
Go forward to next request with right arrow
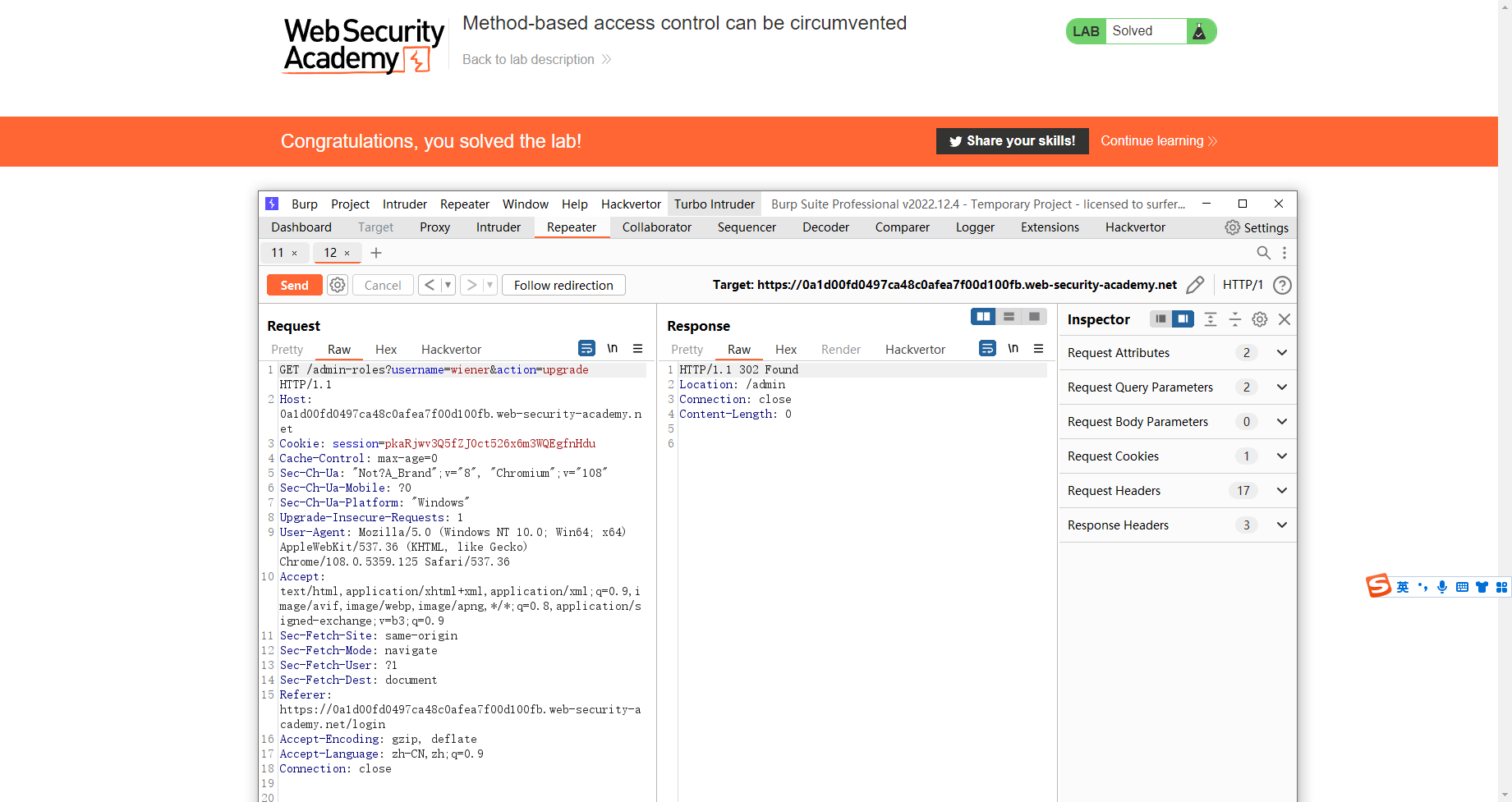[x=471, y=285]
